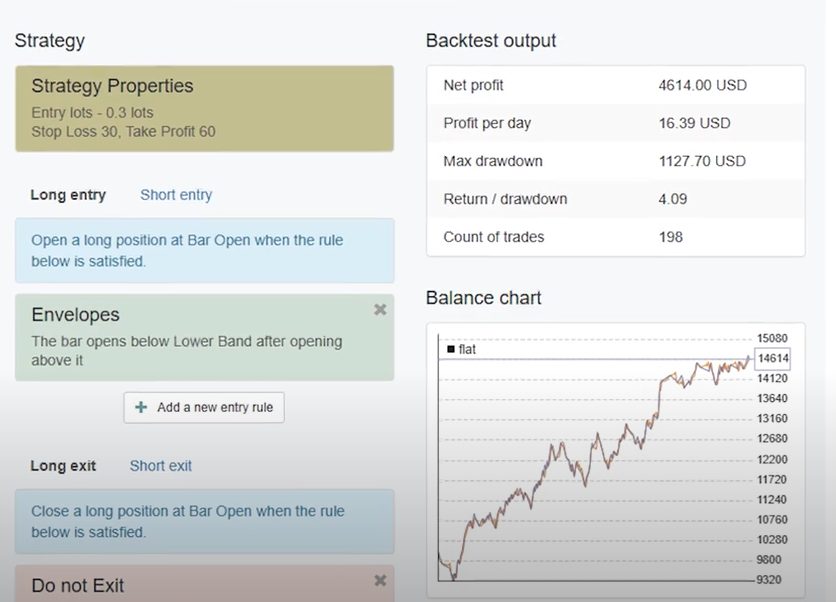Click the Count of trades row
This screenshot has width=836, height=602.
[x=615, y=237]
